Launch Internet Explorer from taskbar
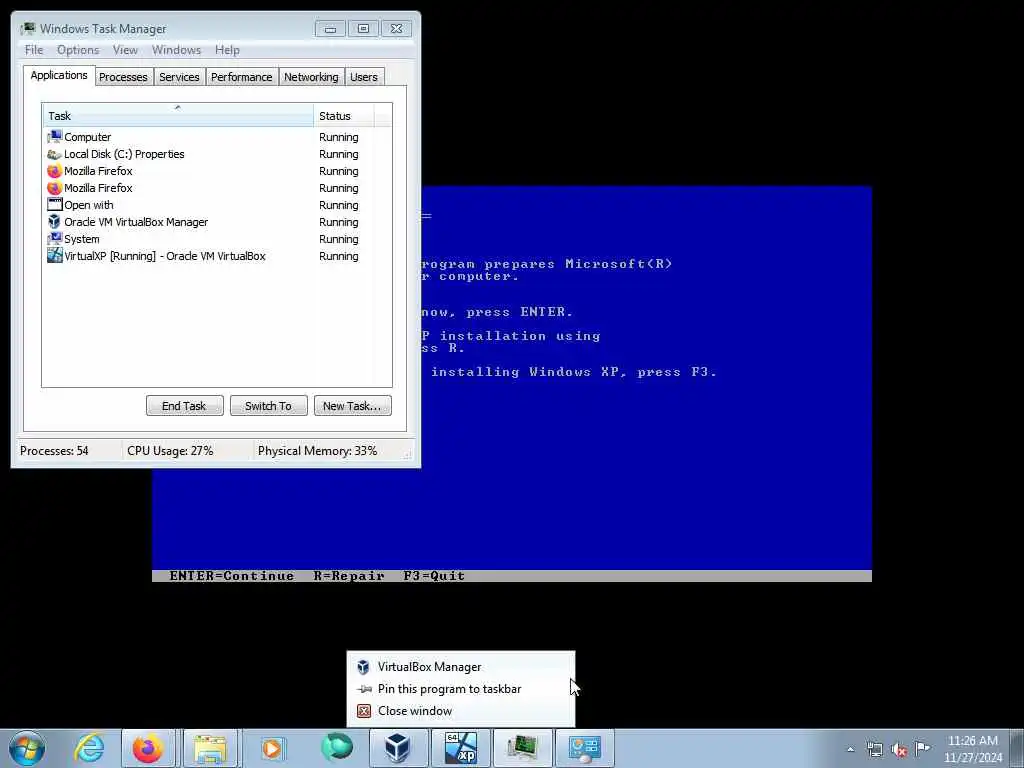This screenshot has width=1024, height=768. pyautogui.click(x=89, y=748)
